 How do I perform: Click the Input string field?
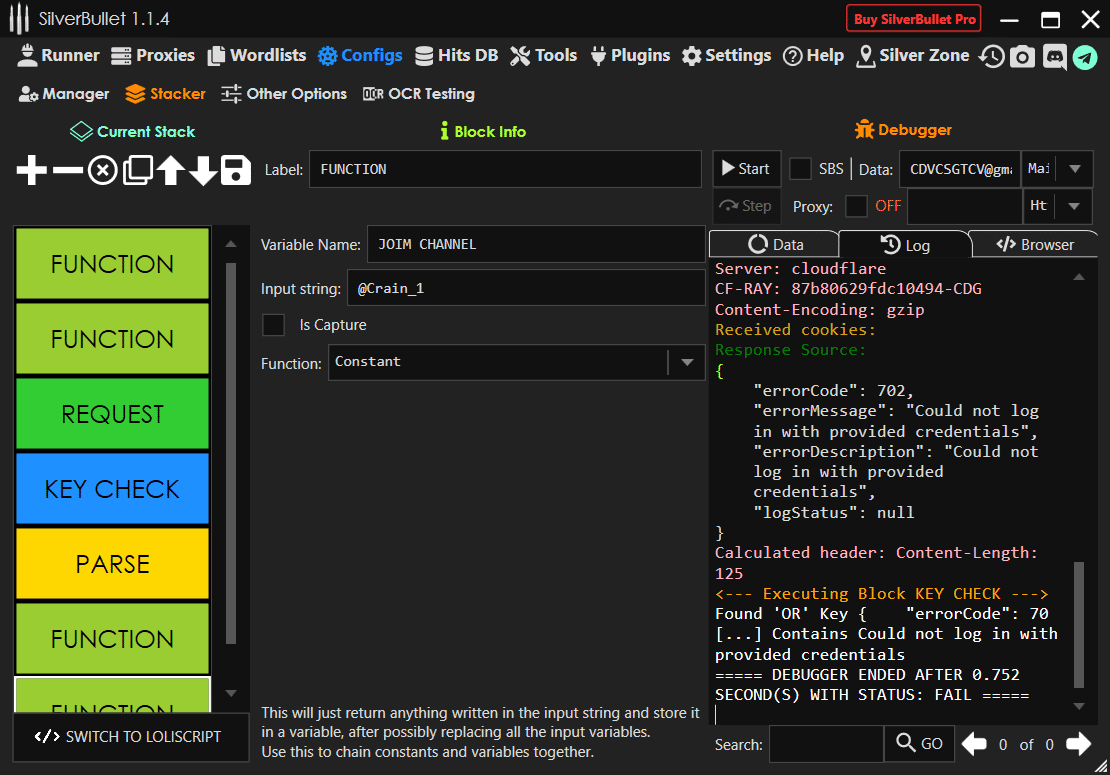(525, 288)
